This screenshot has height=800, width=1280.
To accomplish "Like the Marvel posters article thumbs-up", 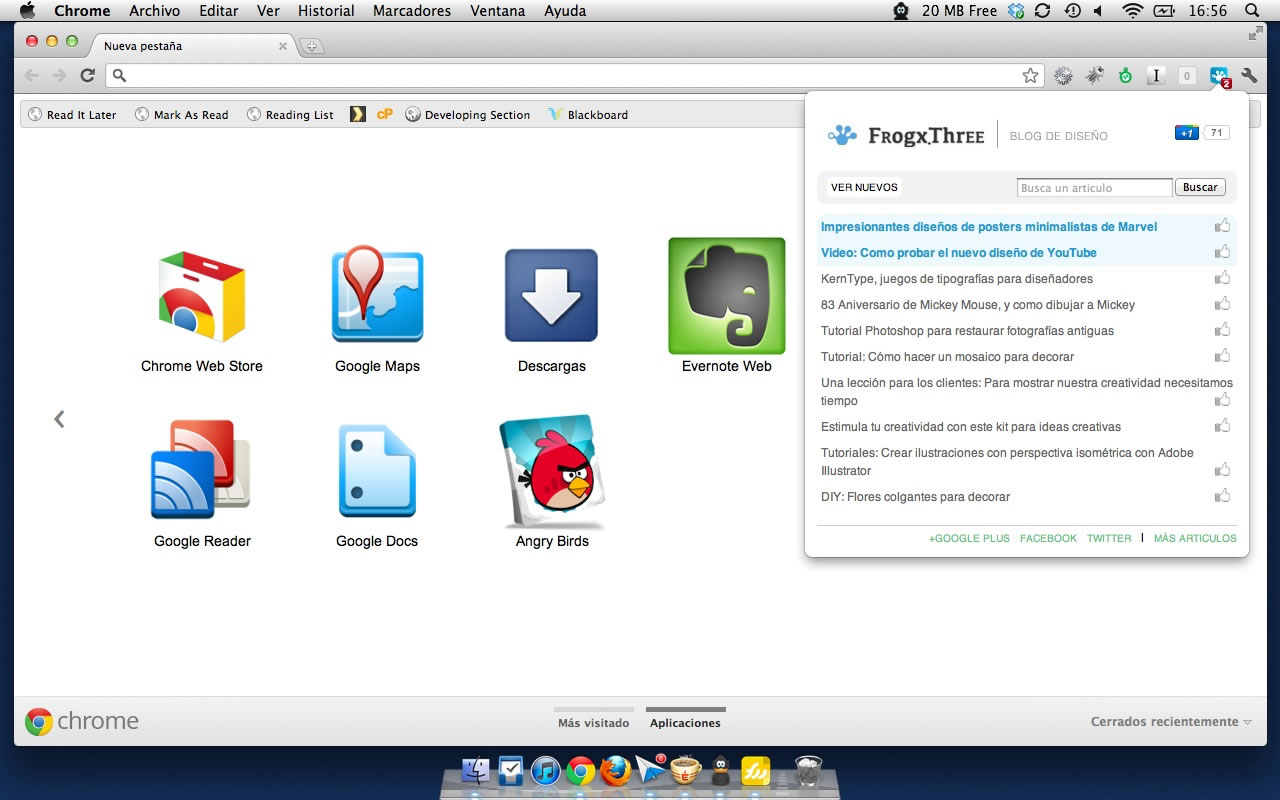I will coord(1222,226).
